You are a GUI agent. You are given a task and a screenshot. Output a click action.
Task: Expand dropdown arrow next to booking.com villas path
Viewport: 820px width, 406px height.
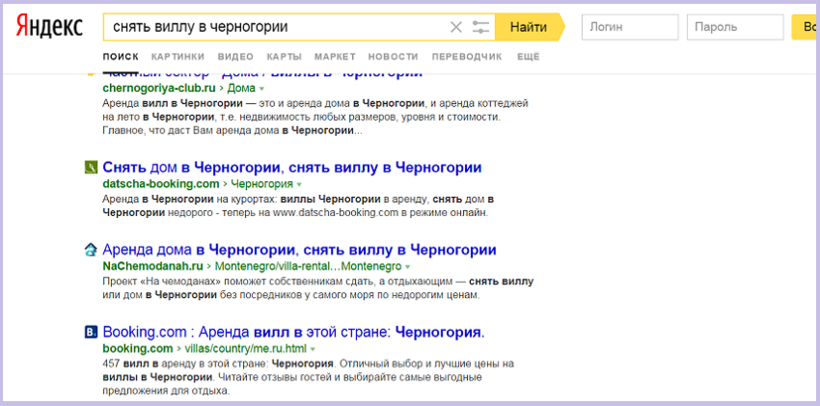point(313,349)
